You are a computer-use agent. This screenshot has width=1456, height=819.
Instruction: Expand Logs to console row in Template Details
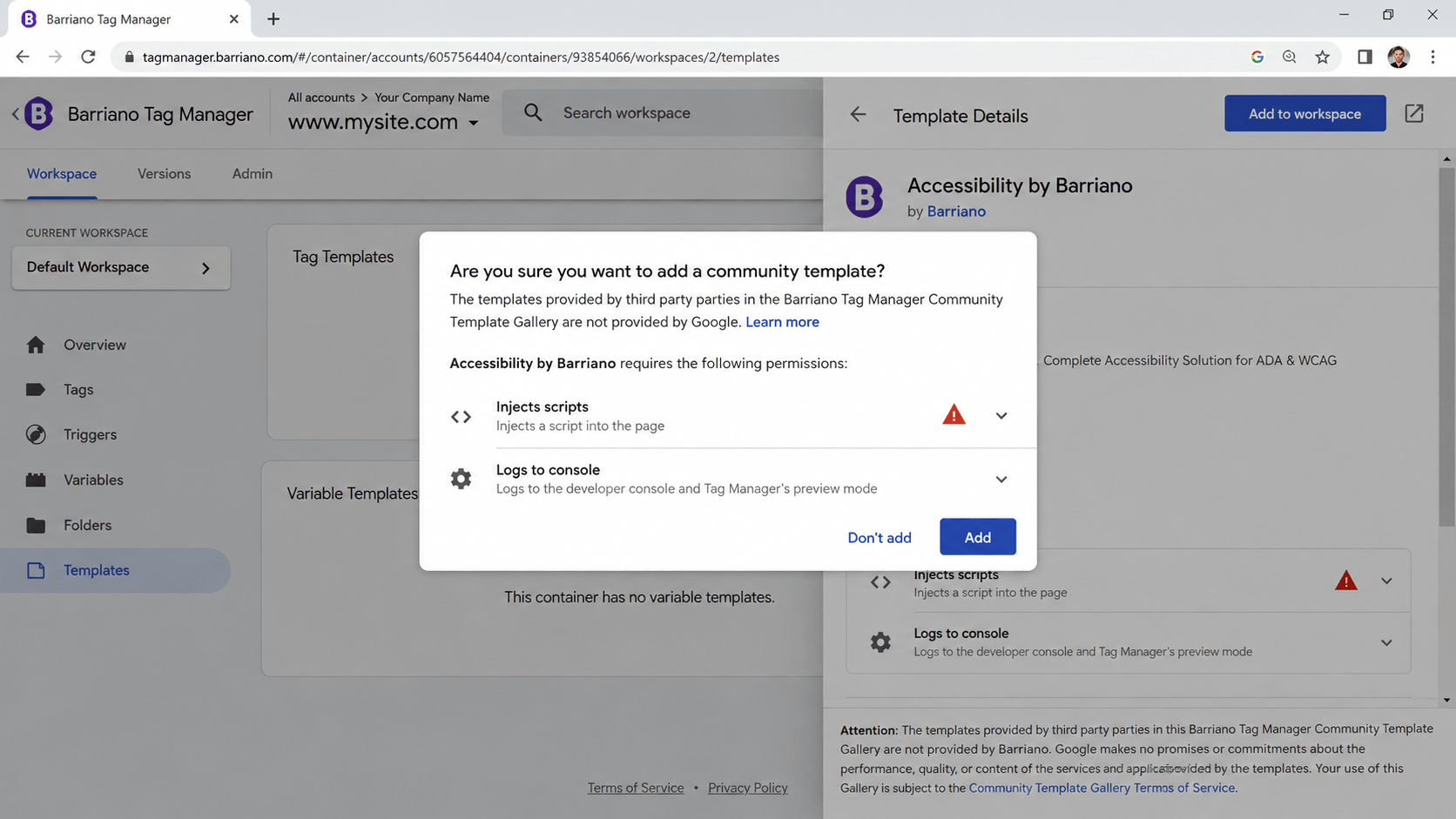click(1386, 643)
